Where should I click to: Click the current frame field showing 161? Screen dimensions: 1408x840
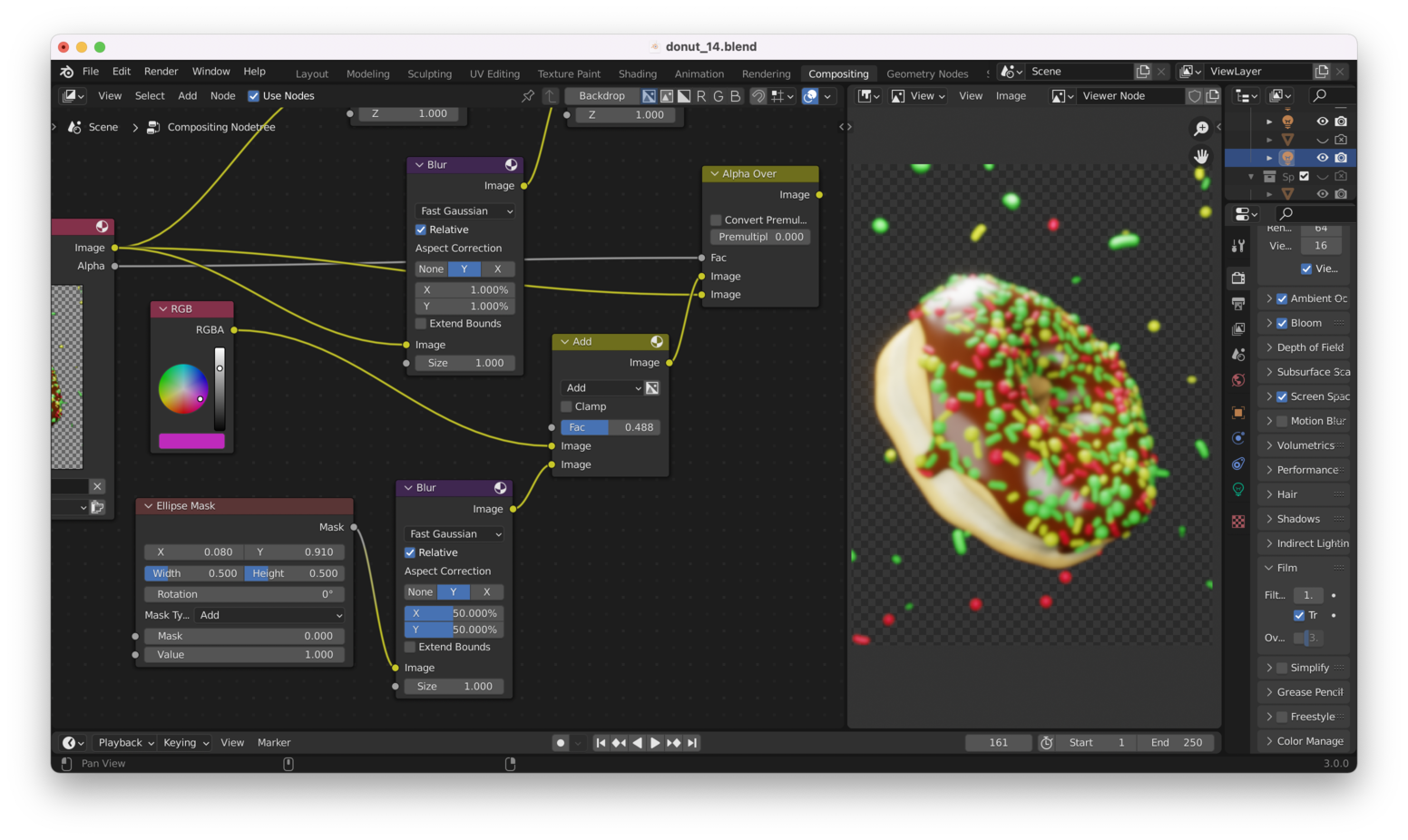pos(998,743)
